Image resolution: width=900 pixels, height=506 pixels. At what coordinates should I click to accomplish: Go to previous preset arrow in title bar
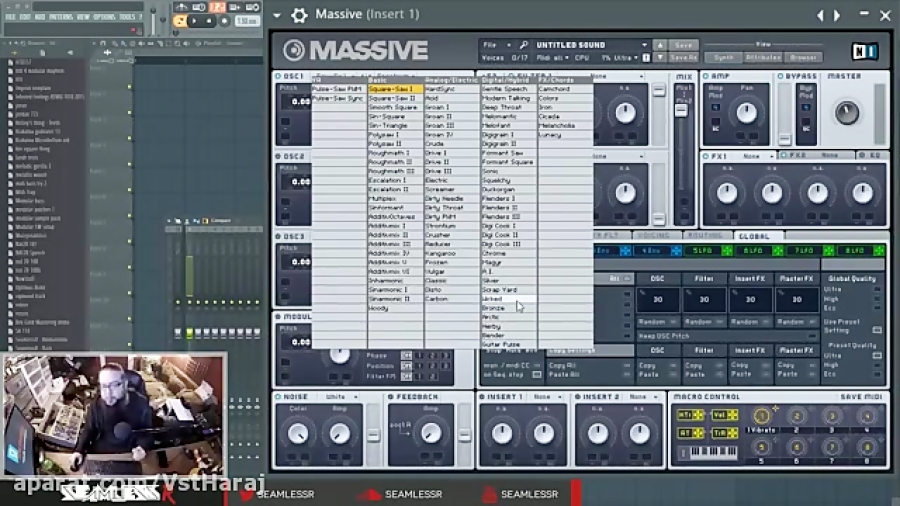820,15
